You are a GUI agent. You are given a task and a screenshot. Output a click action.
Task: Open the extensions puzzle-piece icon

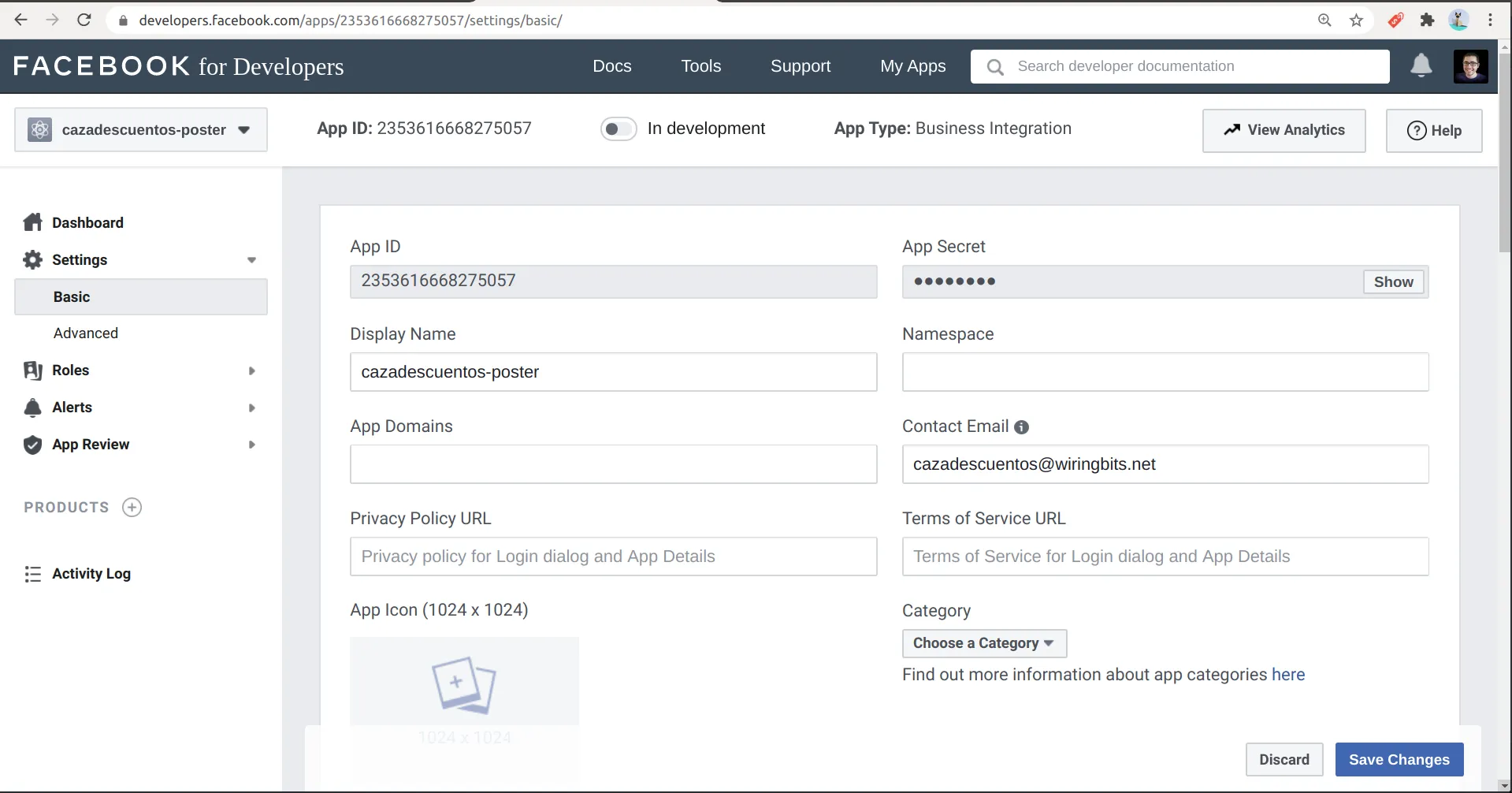1427,20
